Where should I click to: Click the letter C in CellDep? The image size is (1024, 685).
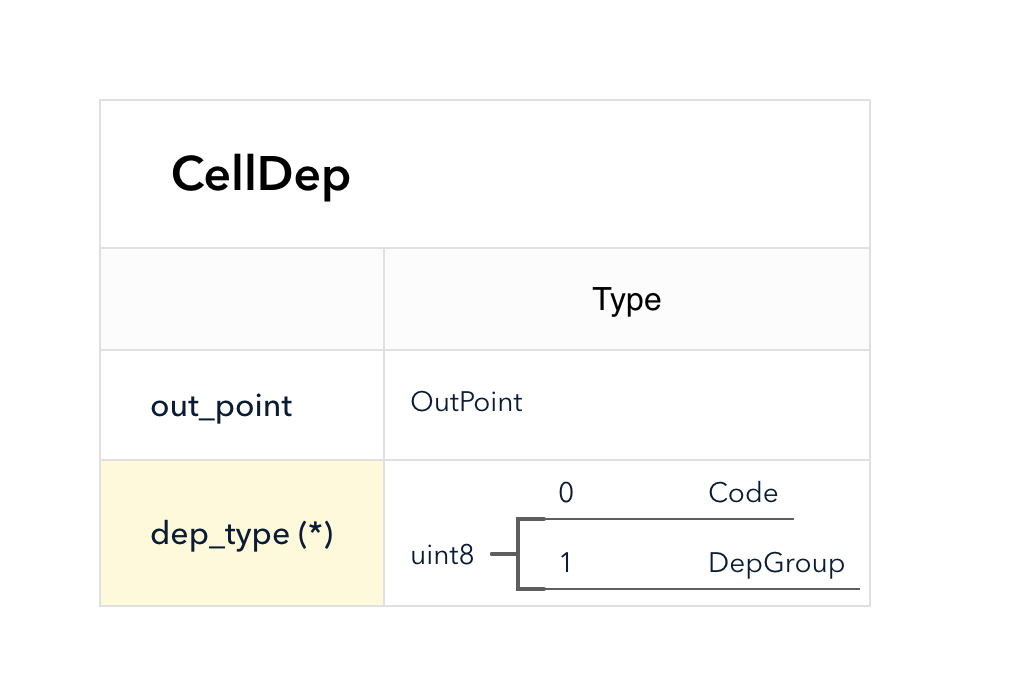(189, 174)
